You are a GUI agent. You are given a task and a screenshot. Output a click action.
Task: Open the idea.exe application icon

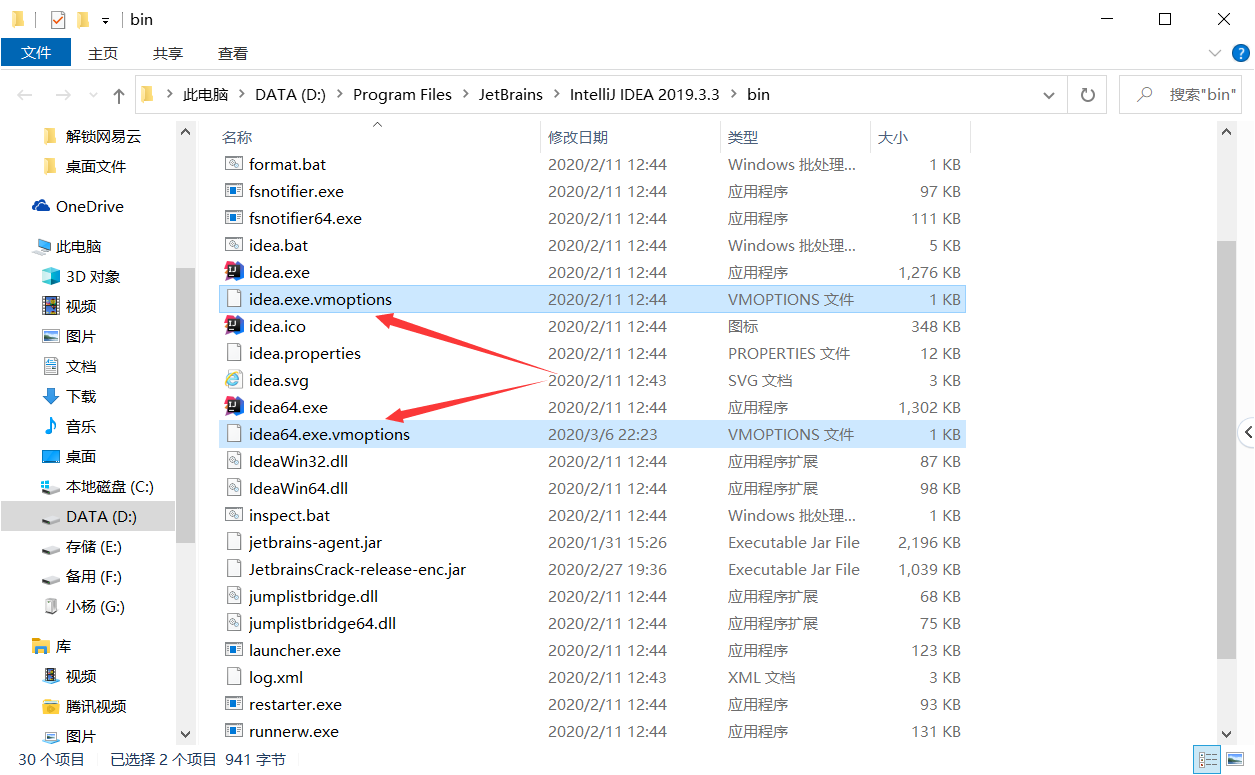click(234, 272)
